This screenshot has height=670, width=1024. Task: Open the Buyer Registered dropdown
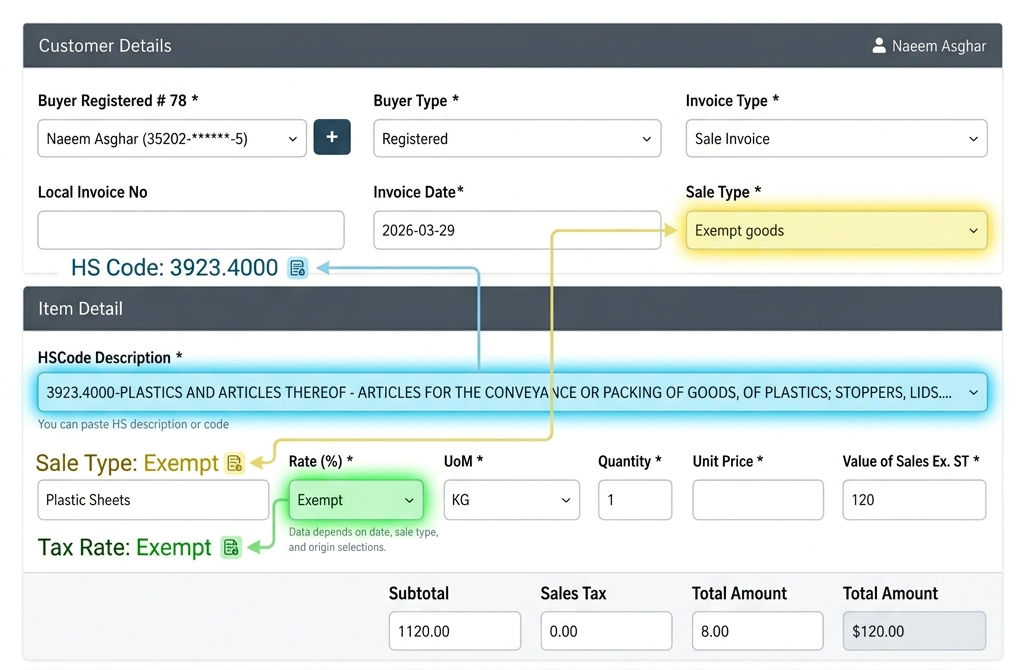click(172, 138)
